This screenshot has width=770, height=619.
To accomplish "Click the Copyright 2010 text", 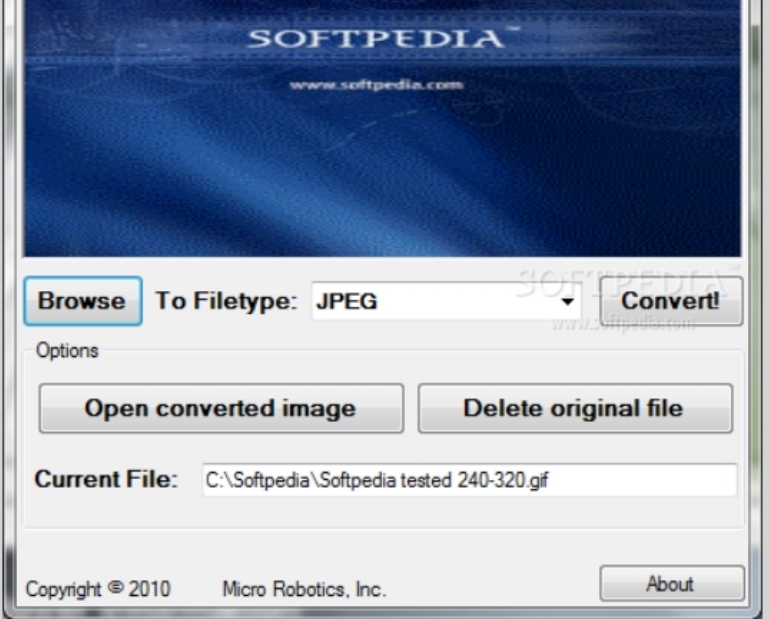I will (x=98, y=589).
